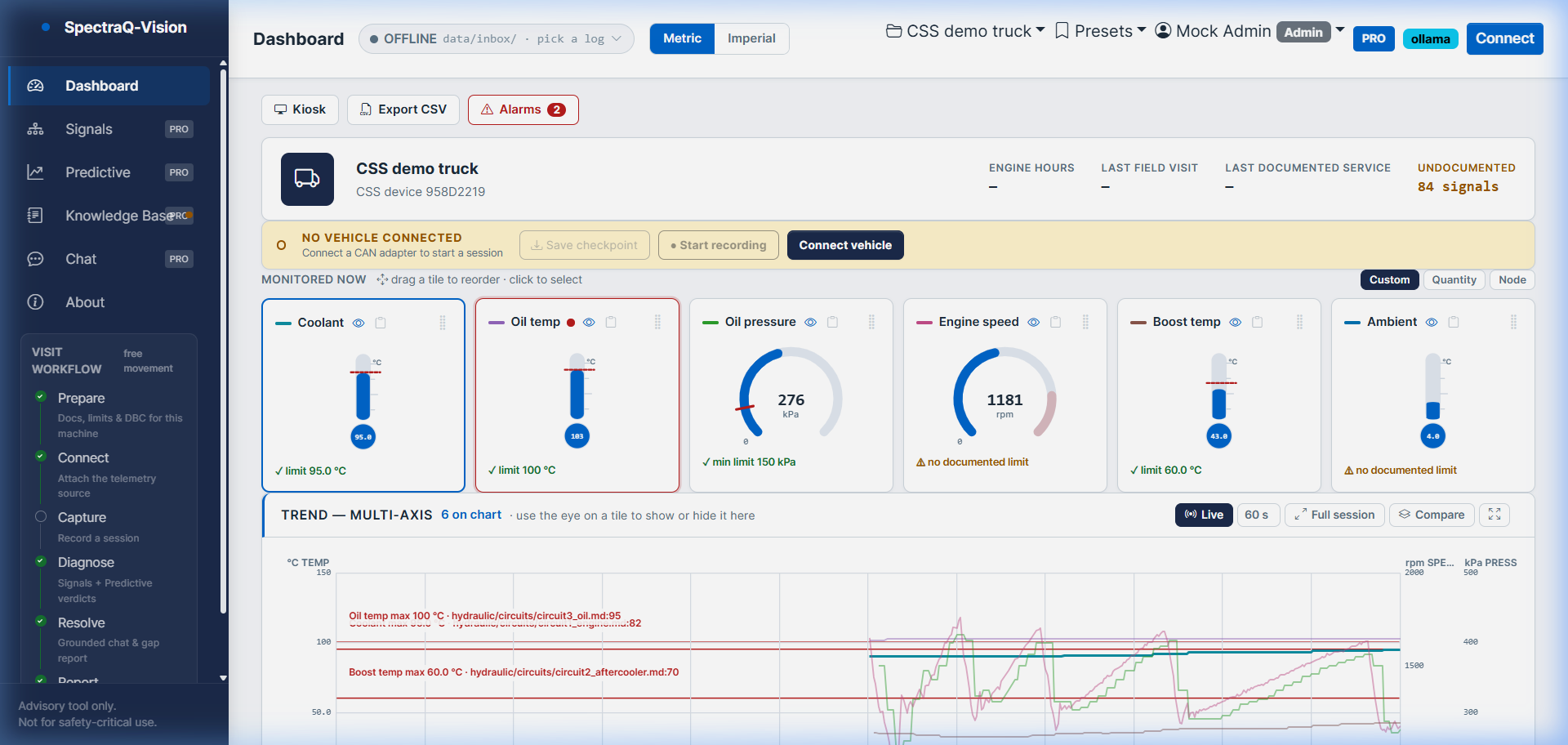Toggle Oil pressure eye icon

[x=811, y=322]
